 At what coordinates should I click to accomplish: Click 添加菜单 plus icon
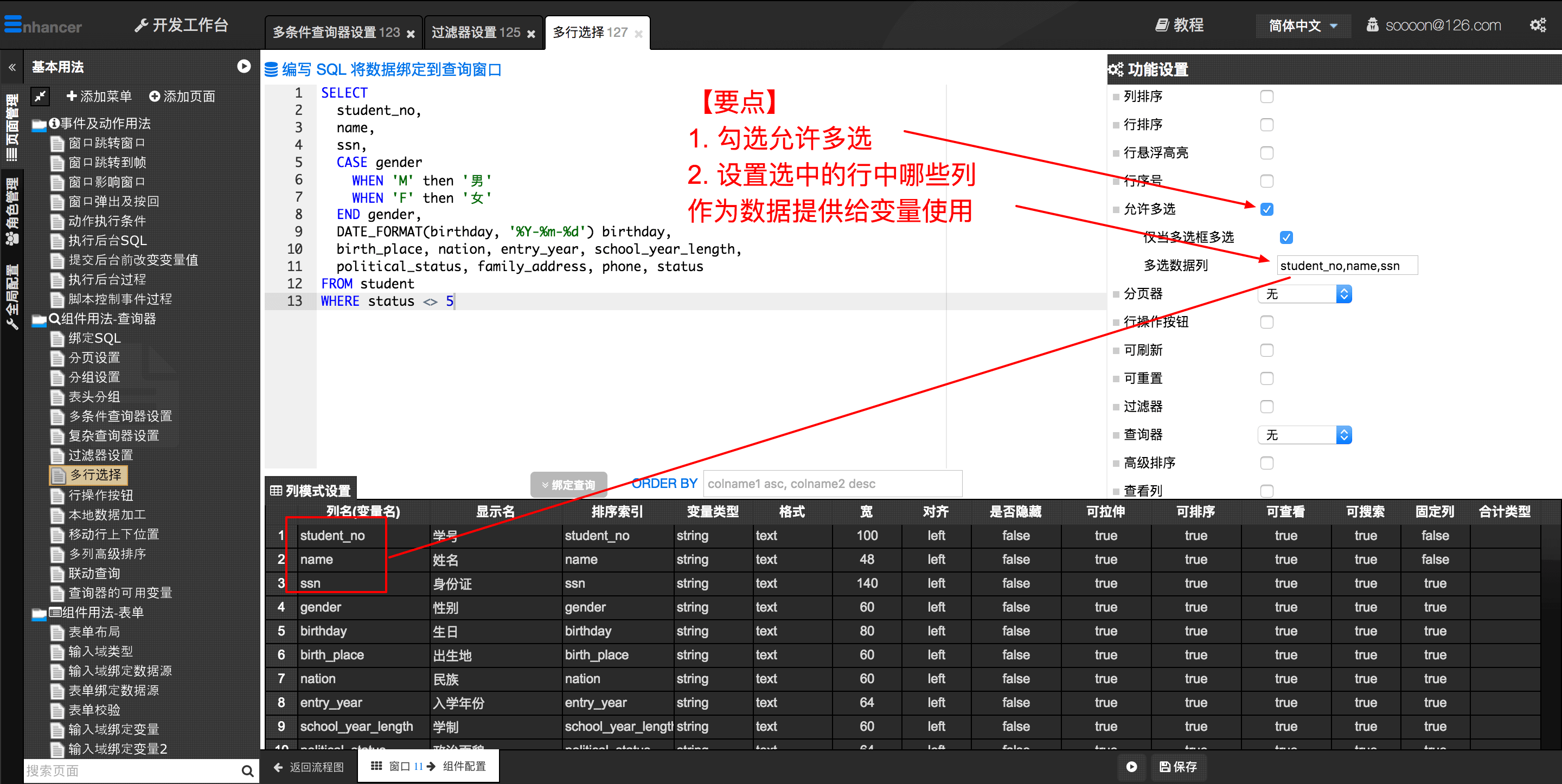pos(71,96)
